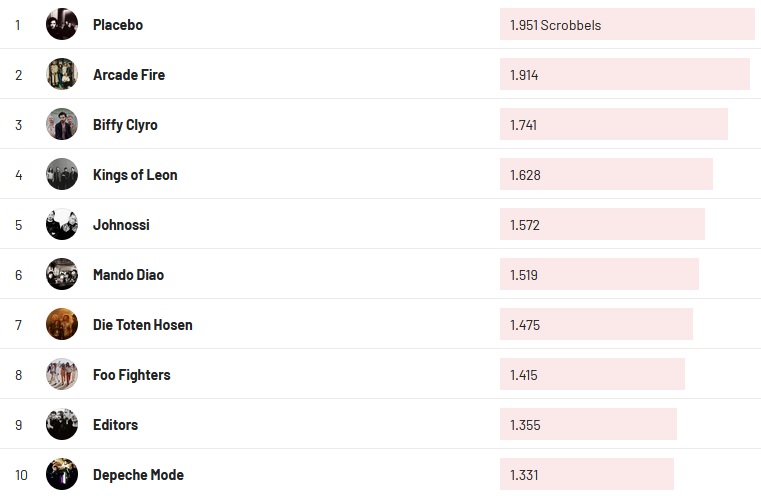The width and height of the screenshot is (761, 496).
Task: Click Placebo's round artist avatar
Action: 62,24
